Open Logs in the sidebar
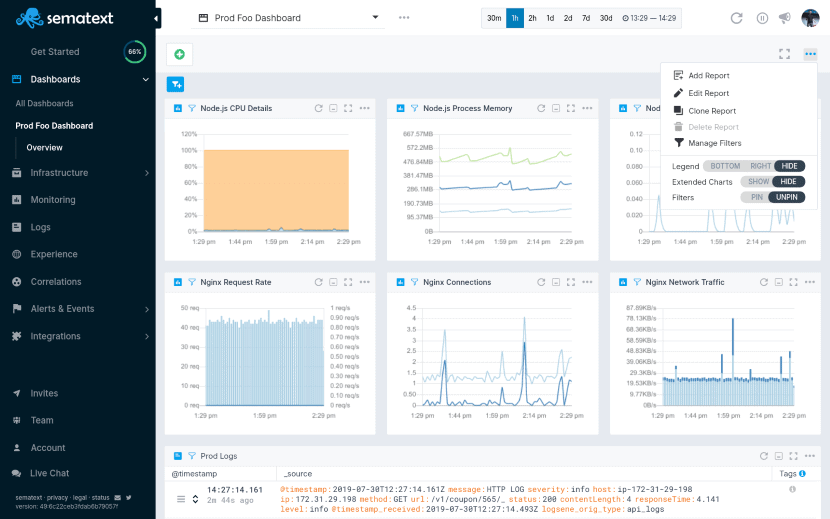 click(x=40, y=227)
